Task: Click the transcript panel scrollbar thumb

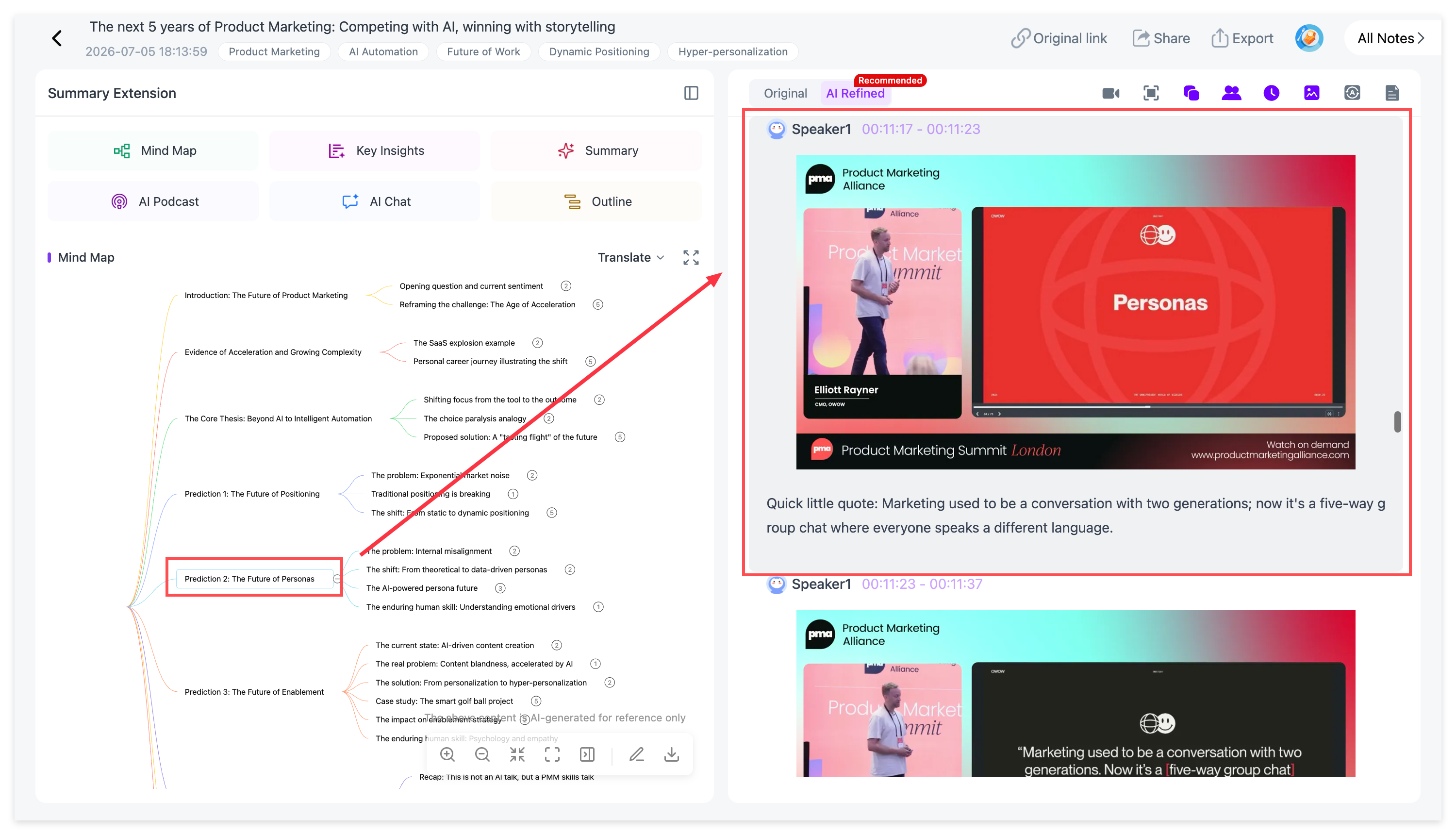Action: click(1398, 421)
